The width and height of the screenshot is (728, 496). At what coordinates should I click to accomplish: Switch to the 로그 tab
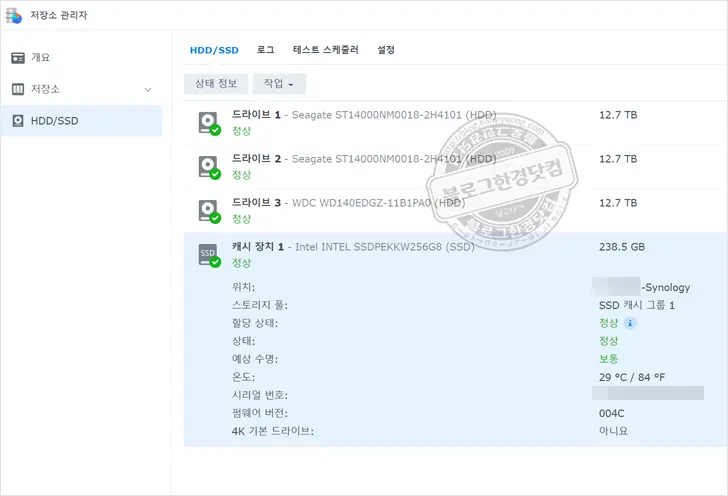[x=266, y=50]
